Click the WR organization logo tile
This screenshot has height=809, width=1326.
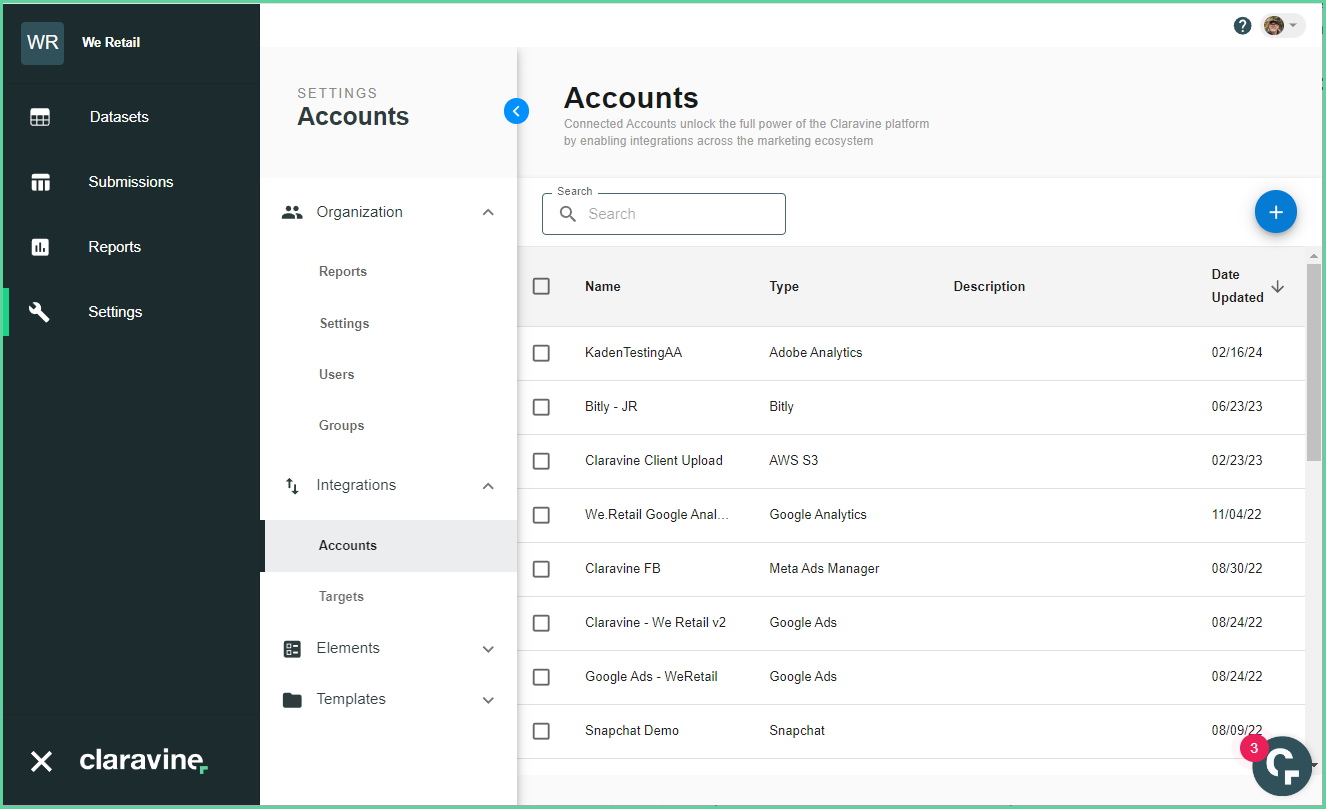coord(42,43)
